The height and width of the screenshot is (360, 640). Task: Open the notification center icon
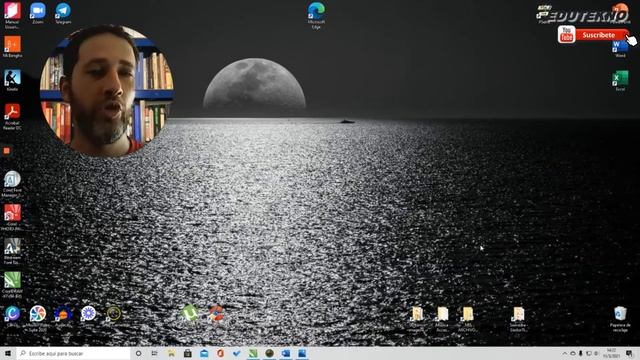pyautogui.click(x=629, y=353)
